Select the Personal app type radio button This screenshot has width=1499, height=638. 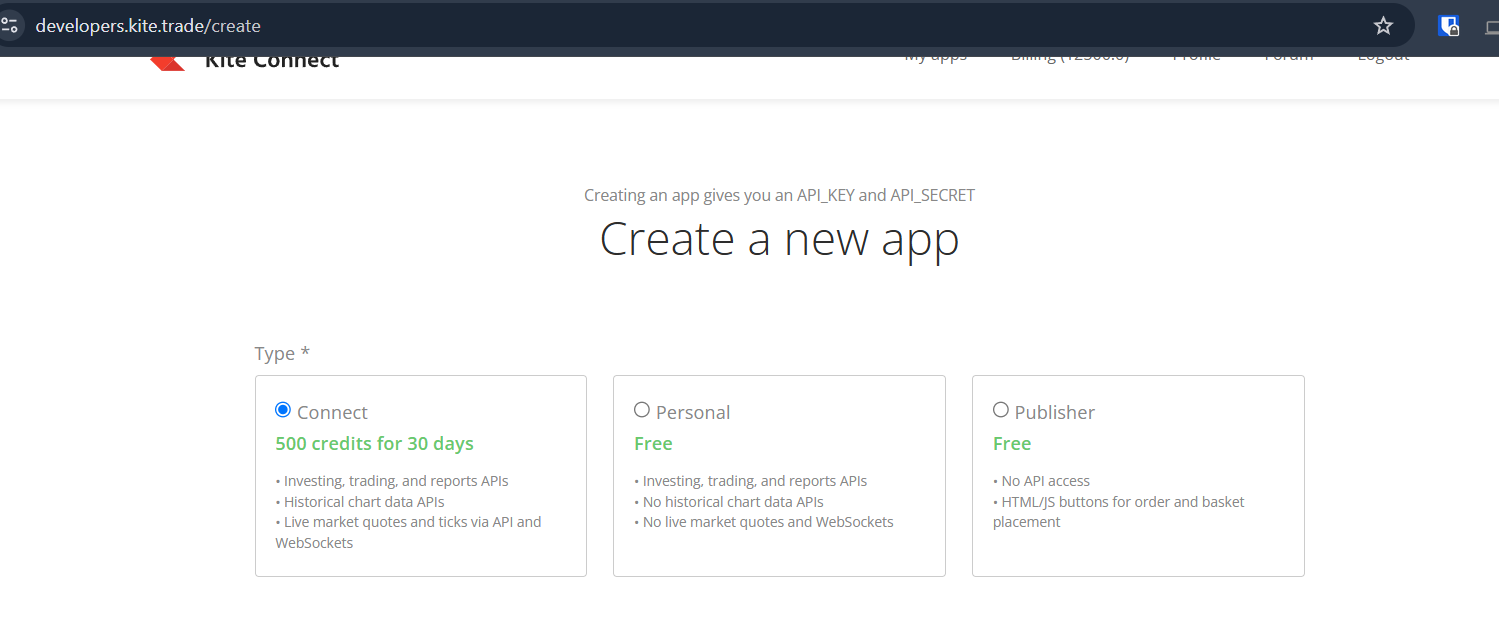[x=642, y=410]
